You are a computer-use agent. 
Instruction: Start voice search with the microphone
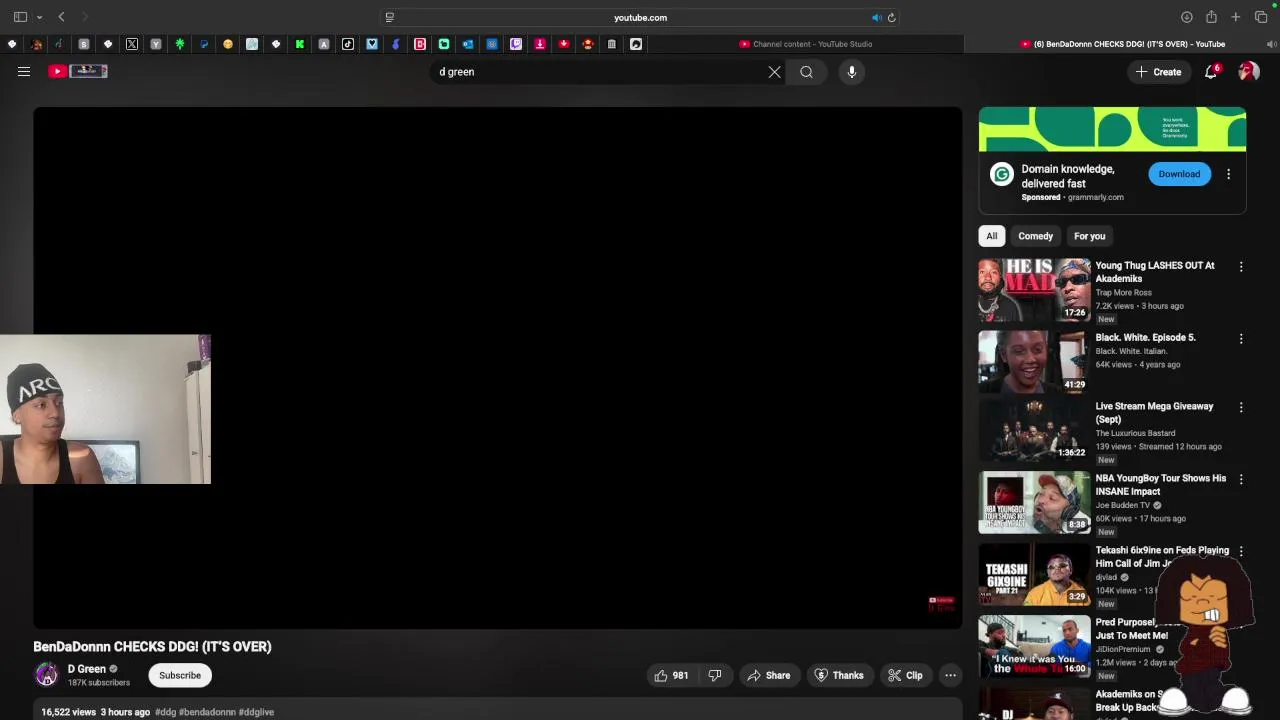pos(852,72)
